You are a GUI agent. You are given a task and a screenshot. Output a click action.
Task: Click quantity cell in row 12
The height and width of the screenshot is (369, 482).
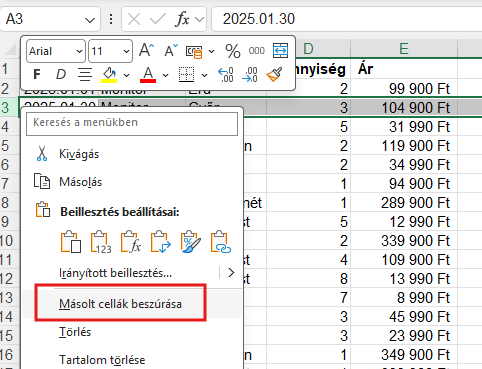308,279
